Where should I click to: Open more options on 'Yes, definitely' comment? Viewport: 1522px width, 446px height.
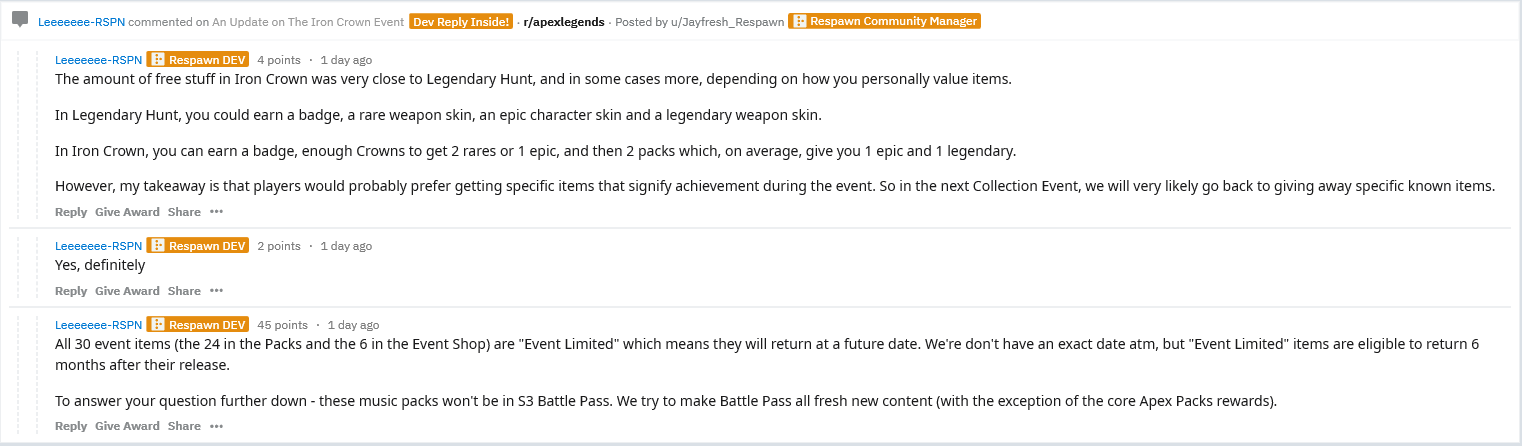point(216,291)
